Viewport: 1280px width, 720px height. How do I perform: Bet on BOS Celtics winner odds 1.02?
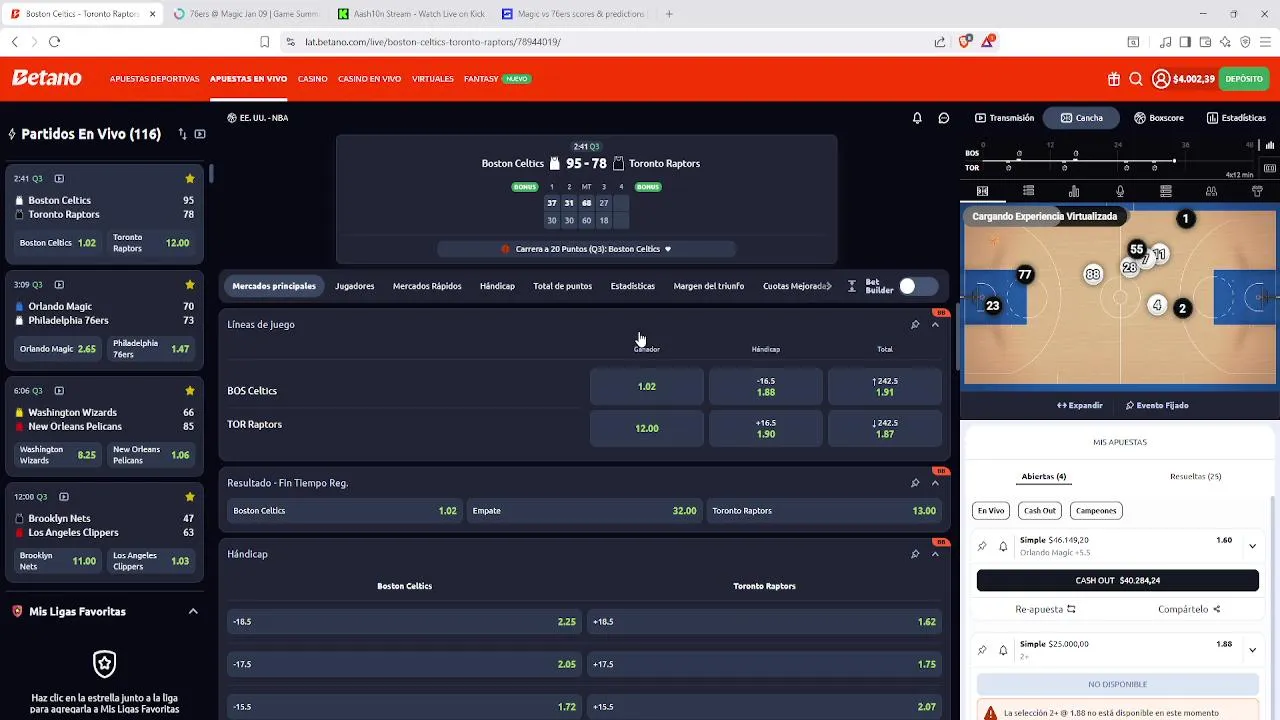[x=647, y=386]
